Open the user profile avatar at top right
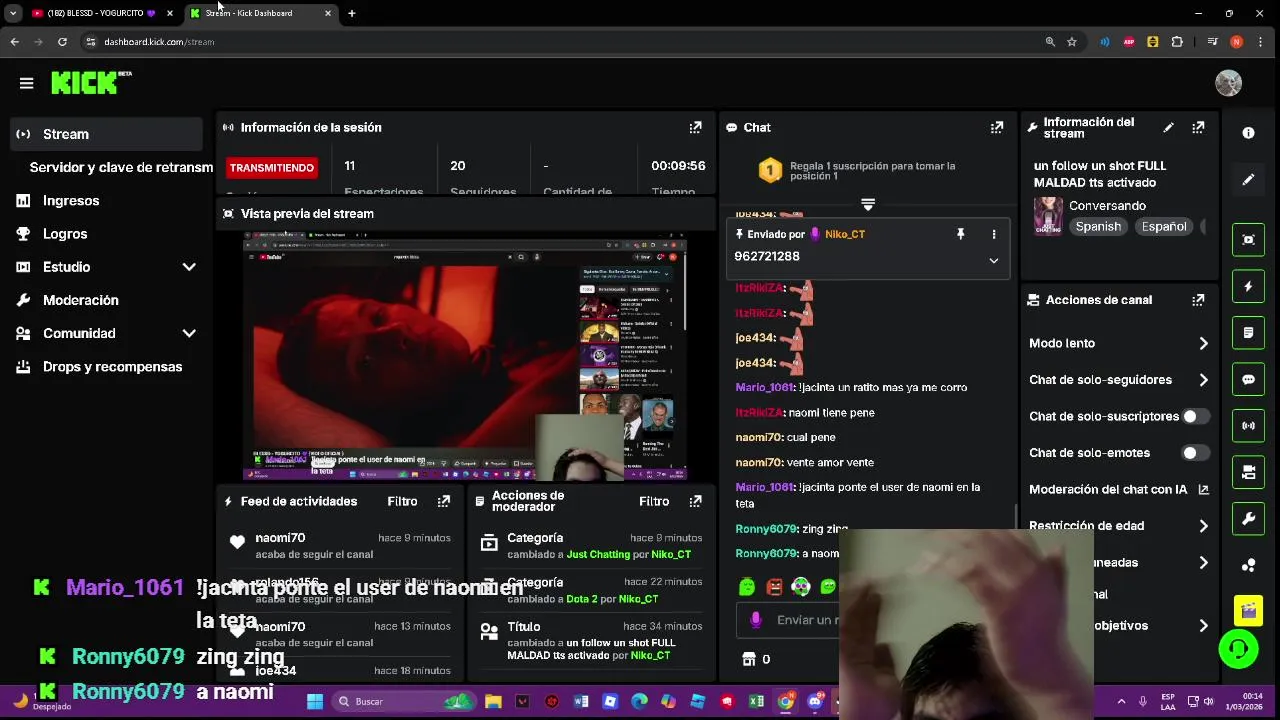The height and width of the screenshot is (720, 1280). click(x=1228, y=83)
